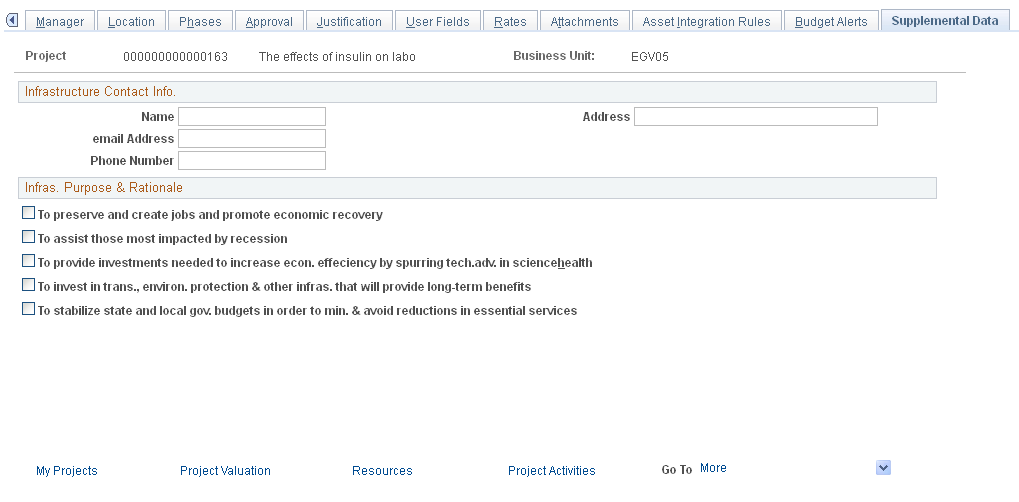Open the Budget Alerts tab
The width and height of the screenshot is (1019, 502).
click(x=831, y=21)
